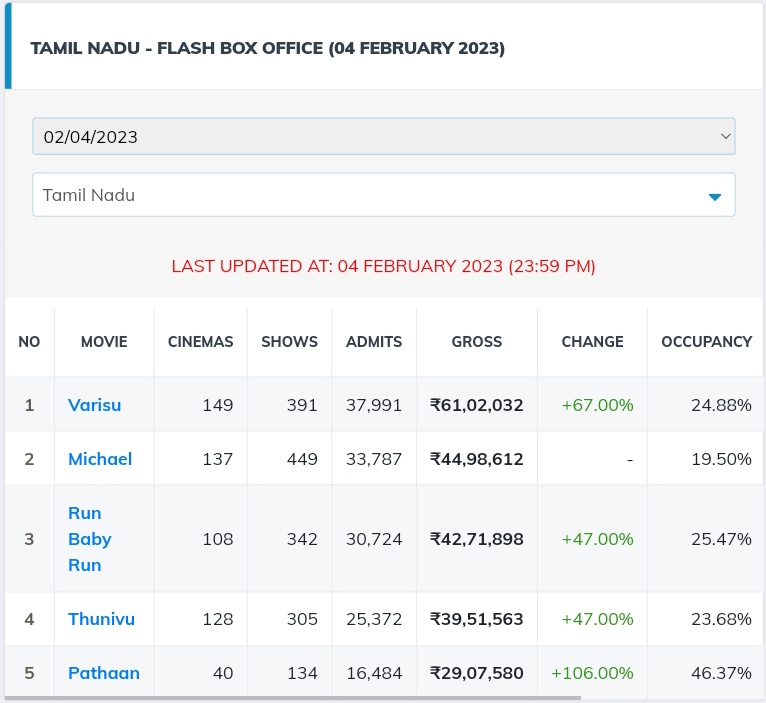Click Thunivu change value +47.00%

coord(597,619)
